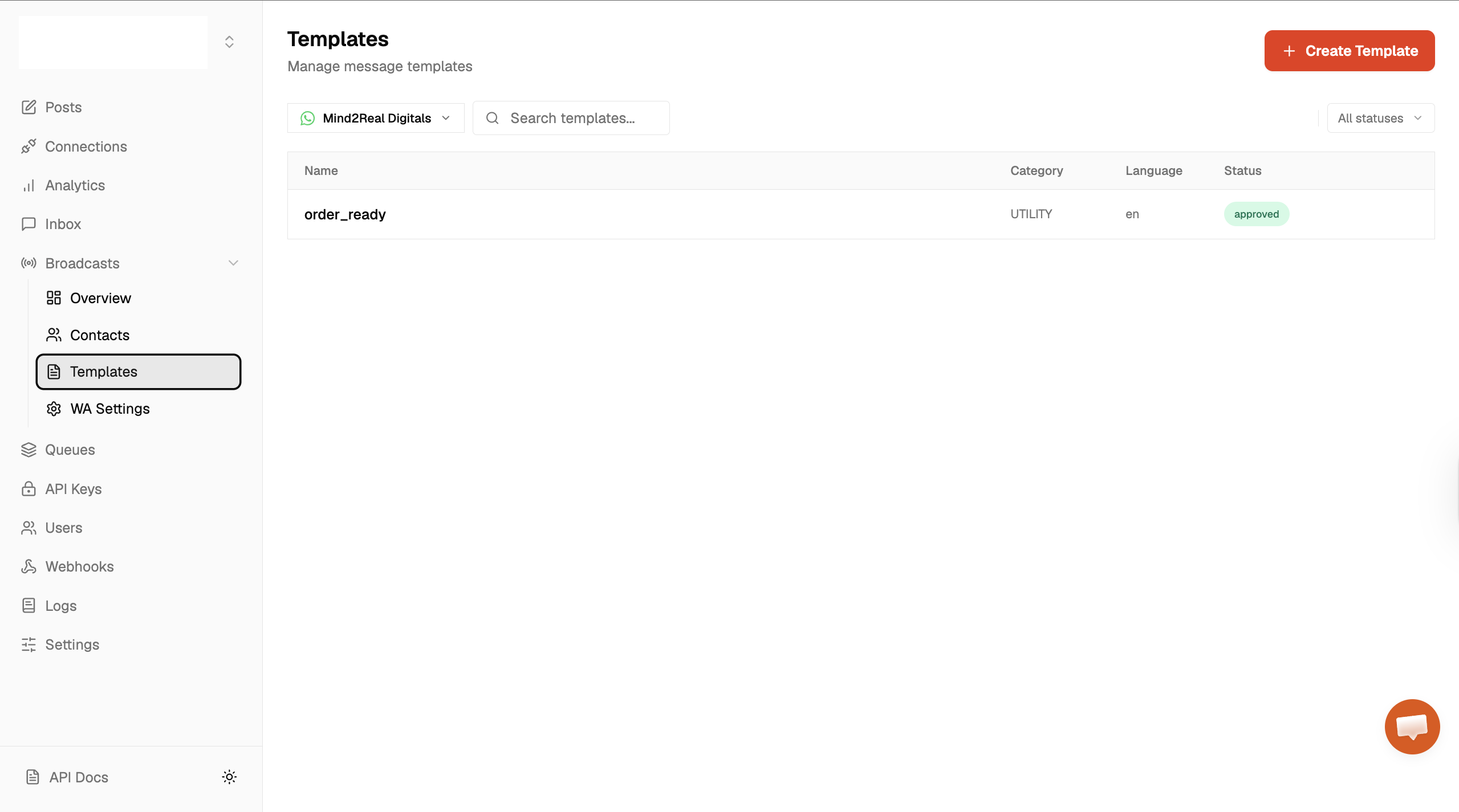Click the Search templates input field
Screen dimensions: 1459x812
pos(572,118)
